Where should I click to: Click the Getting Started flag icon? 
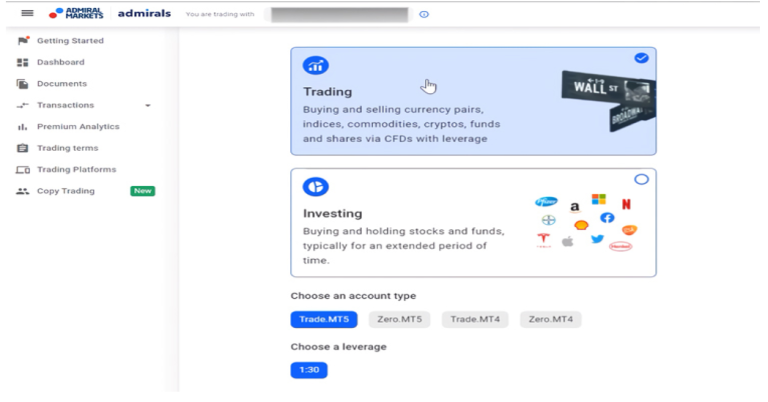[x=23, y=41]
